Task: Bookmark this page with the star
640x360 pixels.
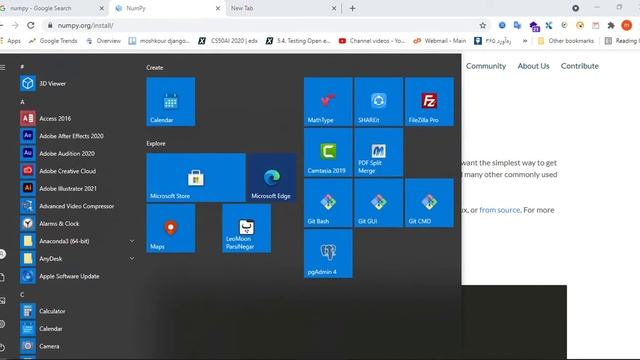Action: click(x=483, y=25)
